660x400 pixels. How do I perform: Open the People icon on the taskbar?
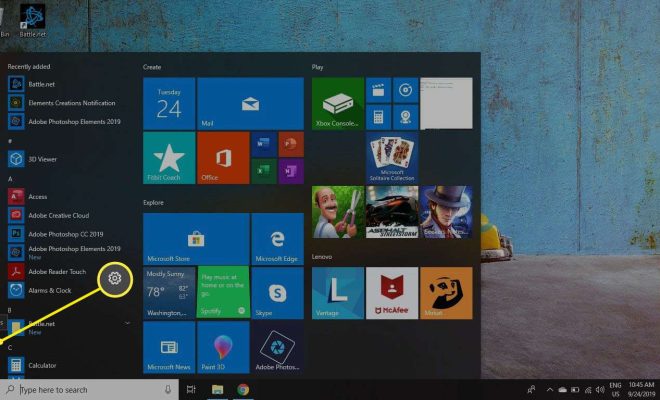(532, 390)
